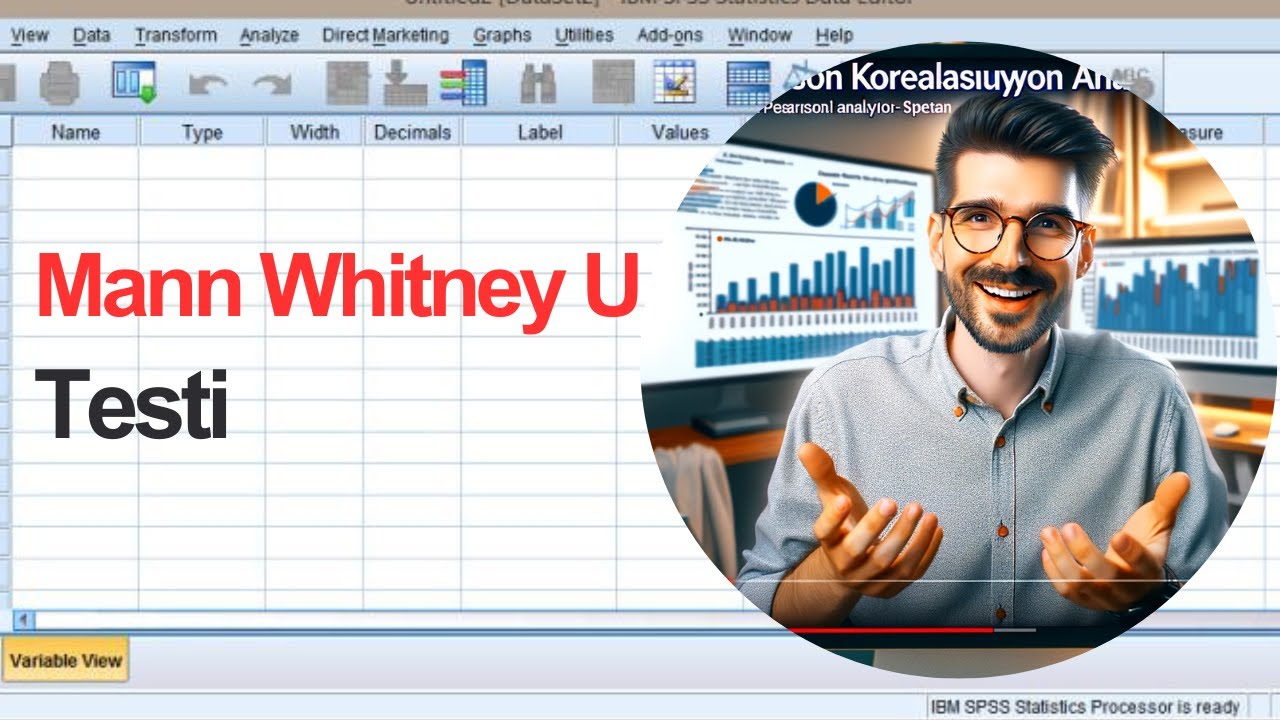Select the Decimals column header

pos(412,132)
